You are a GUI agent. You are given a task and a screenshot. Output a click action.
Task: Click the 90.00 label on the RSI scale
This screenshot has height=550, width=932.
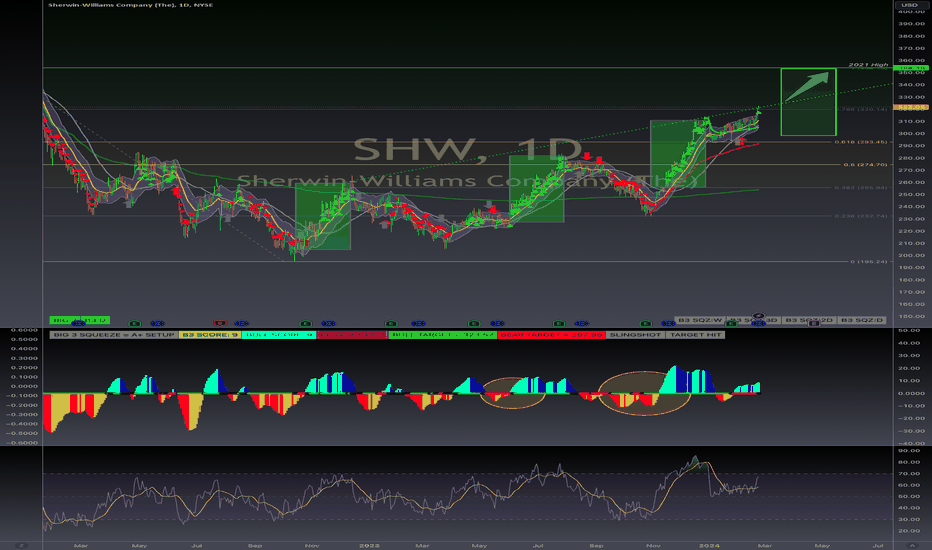909,451
